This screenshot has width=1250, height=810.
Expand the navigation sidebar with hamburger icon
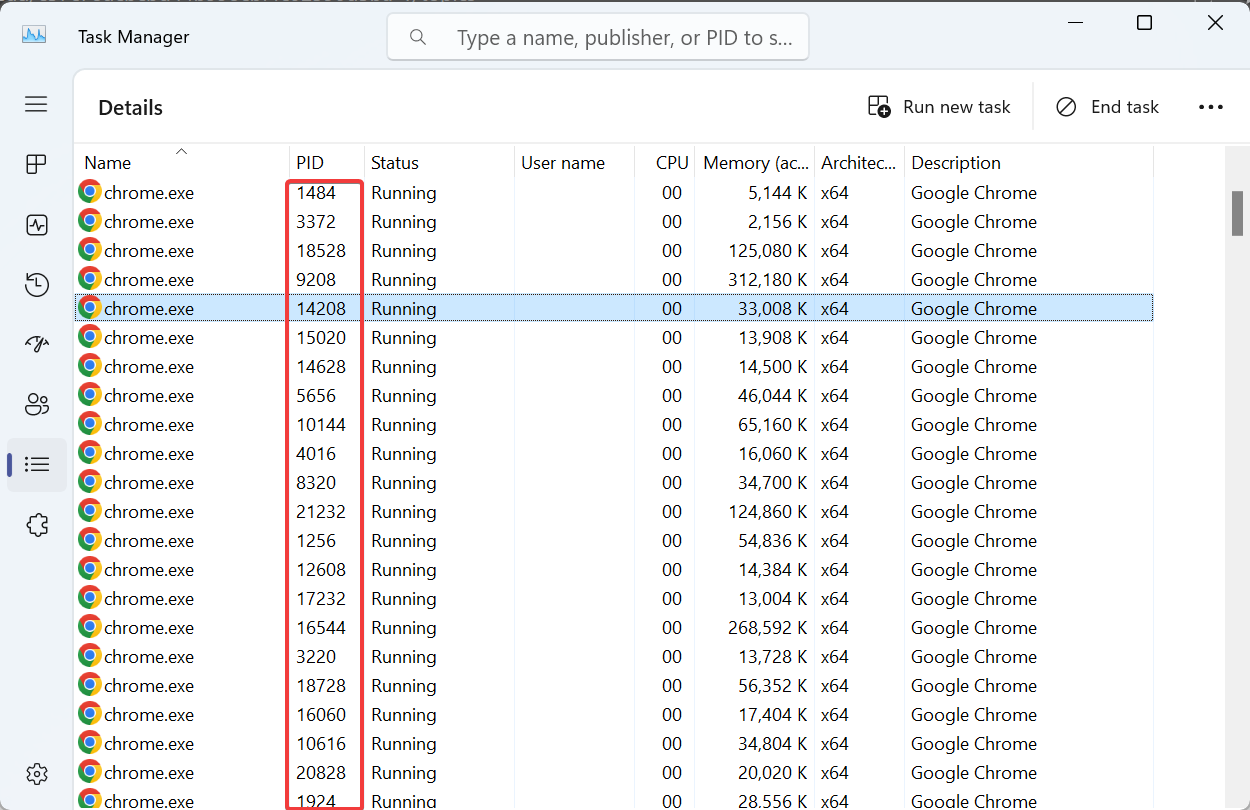[x=36, y=104]
